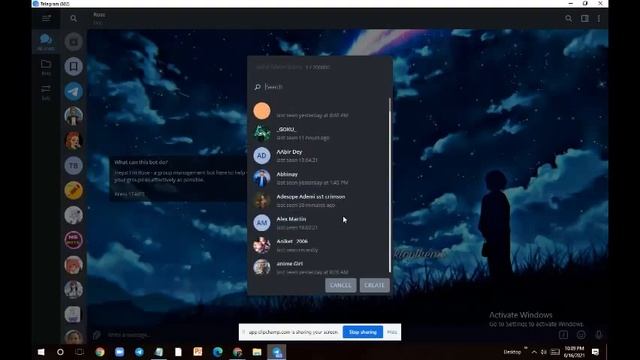The width and height of the screenshot is (640, 360).
Task: Expand the system tray hidden icons arrow
Action: pos(534,352)
